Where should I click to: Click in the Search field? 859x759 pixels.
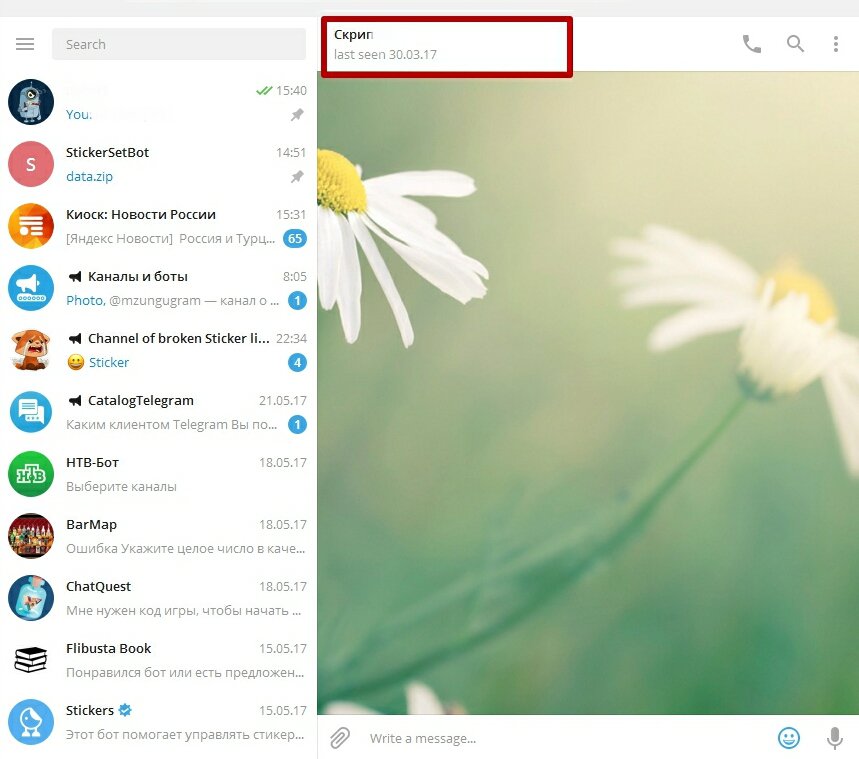[x=179, y=44]
